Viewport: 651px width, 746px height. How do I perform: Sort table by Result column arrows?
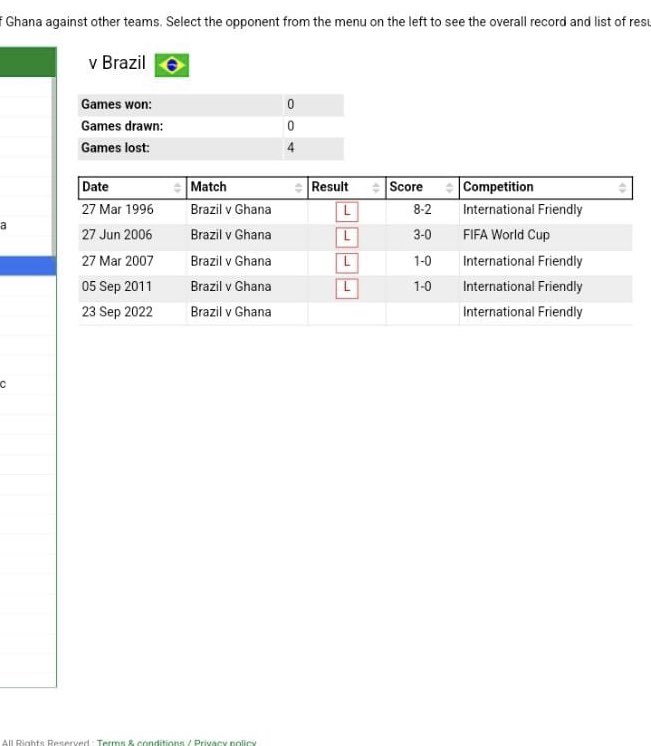pos(376,187)
